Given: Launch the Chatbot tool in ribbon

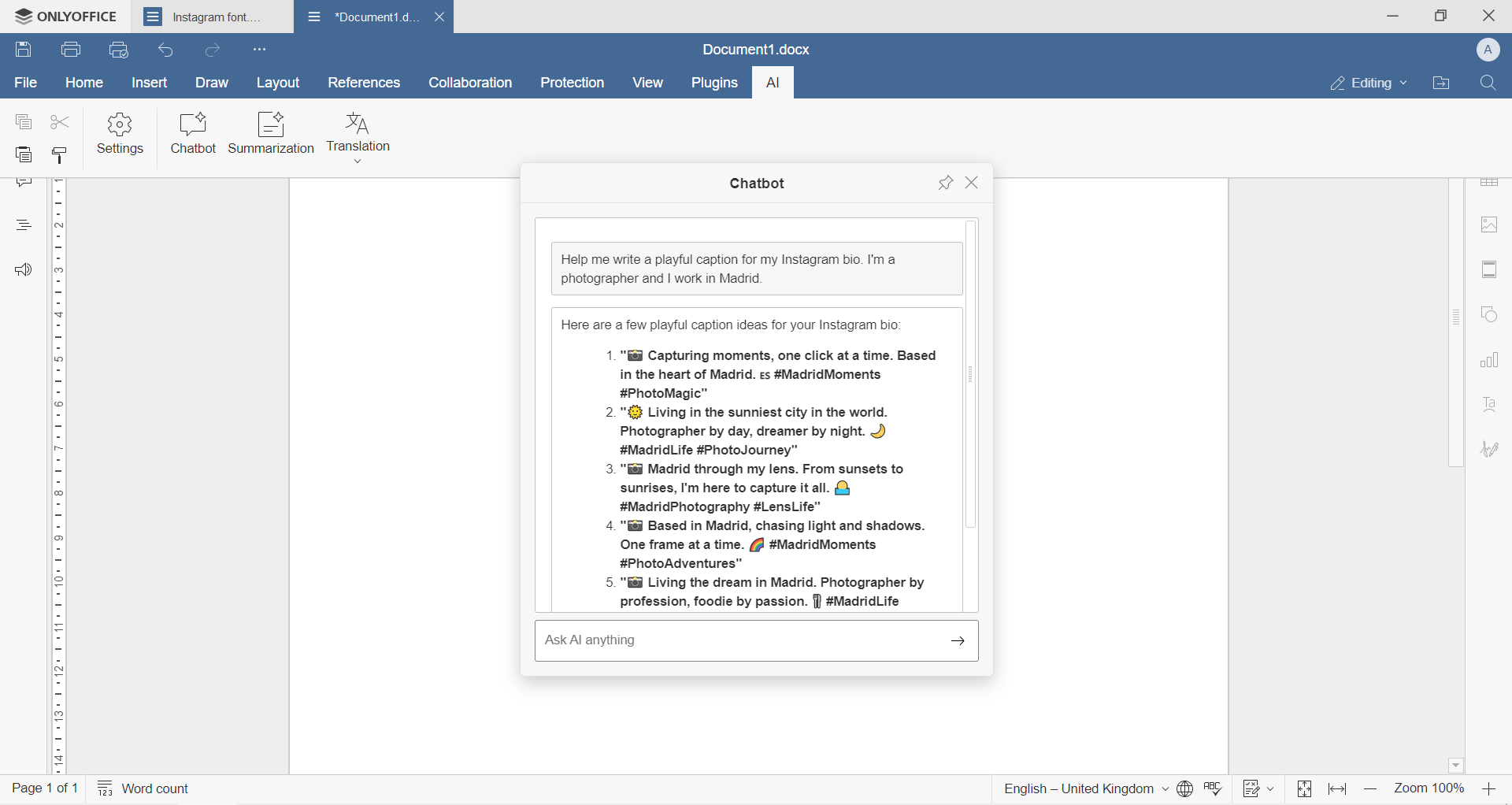Looking at the screenshot, I should click(193, 134).
